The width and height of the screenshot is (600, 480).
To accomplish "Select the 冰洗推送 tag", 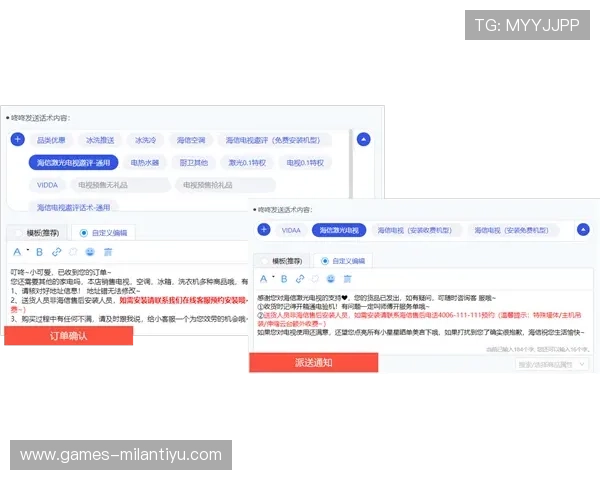I will 100,140.
